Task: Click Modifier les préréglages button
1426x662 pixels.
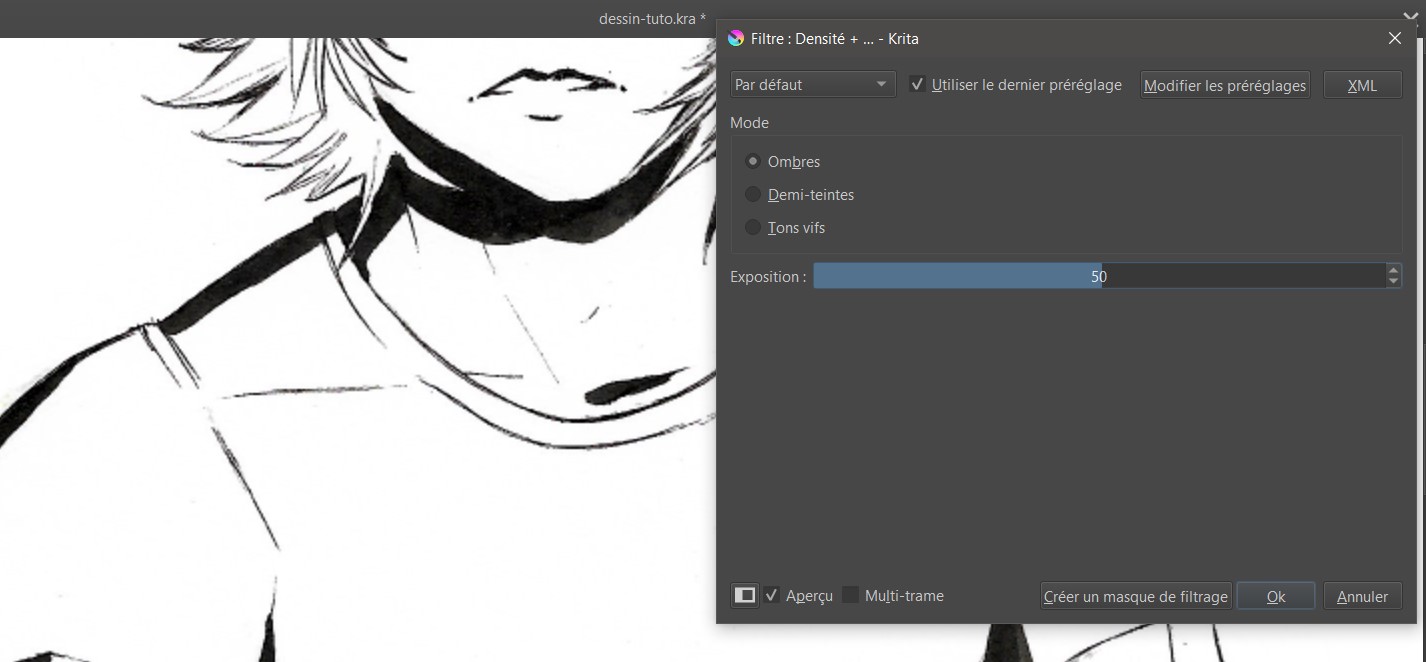Action: click(1225, 85)
